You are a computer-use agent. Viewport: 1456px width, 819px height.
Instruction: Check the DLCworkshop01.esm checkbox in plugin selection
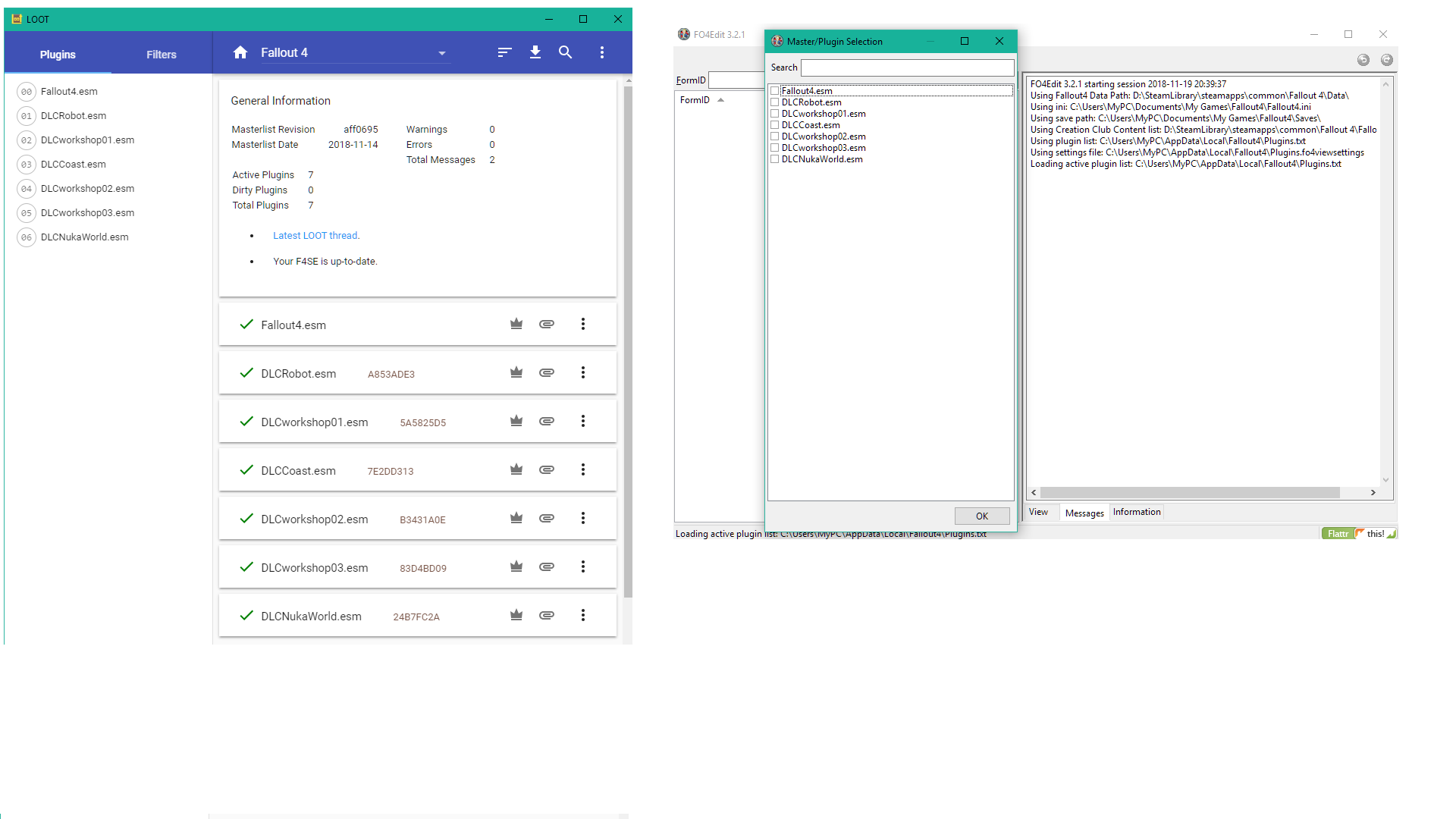(x=775, y=114)
